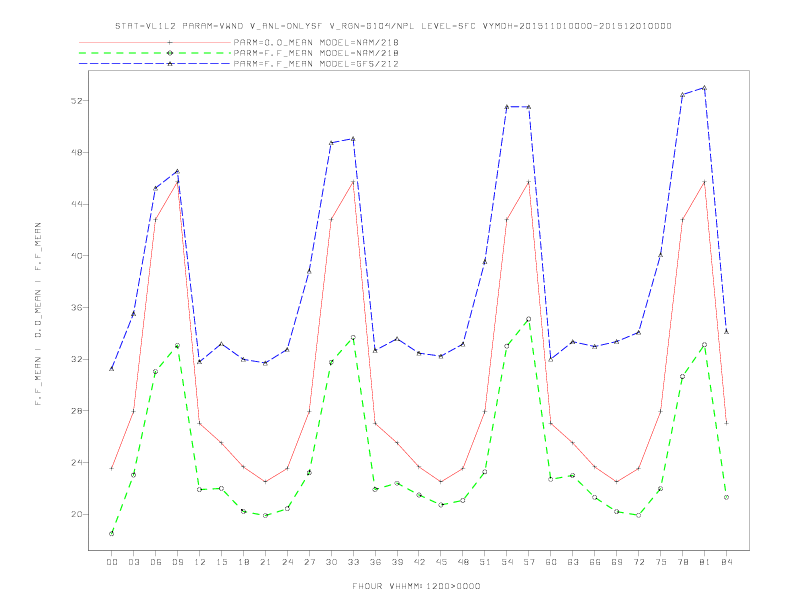Click the y-axis tick label 44
Image resolution: width=792 pixels, height=612 pixels.
(76, 204)
